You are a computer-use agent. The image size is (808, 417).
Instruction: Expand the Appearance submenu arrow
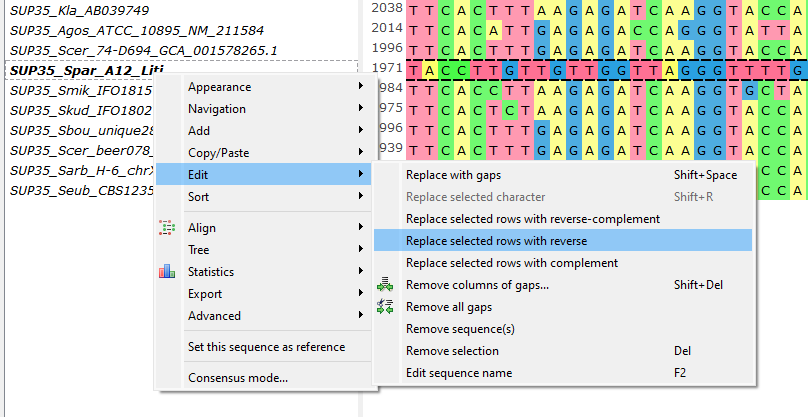pyautogui.click(x=361, y=86)
